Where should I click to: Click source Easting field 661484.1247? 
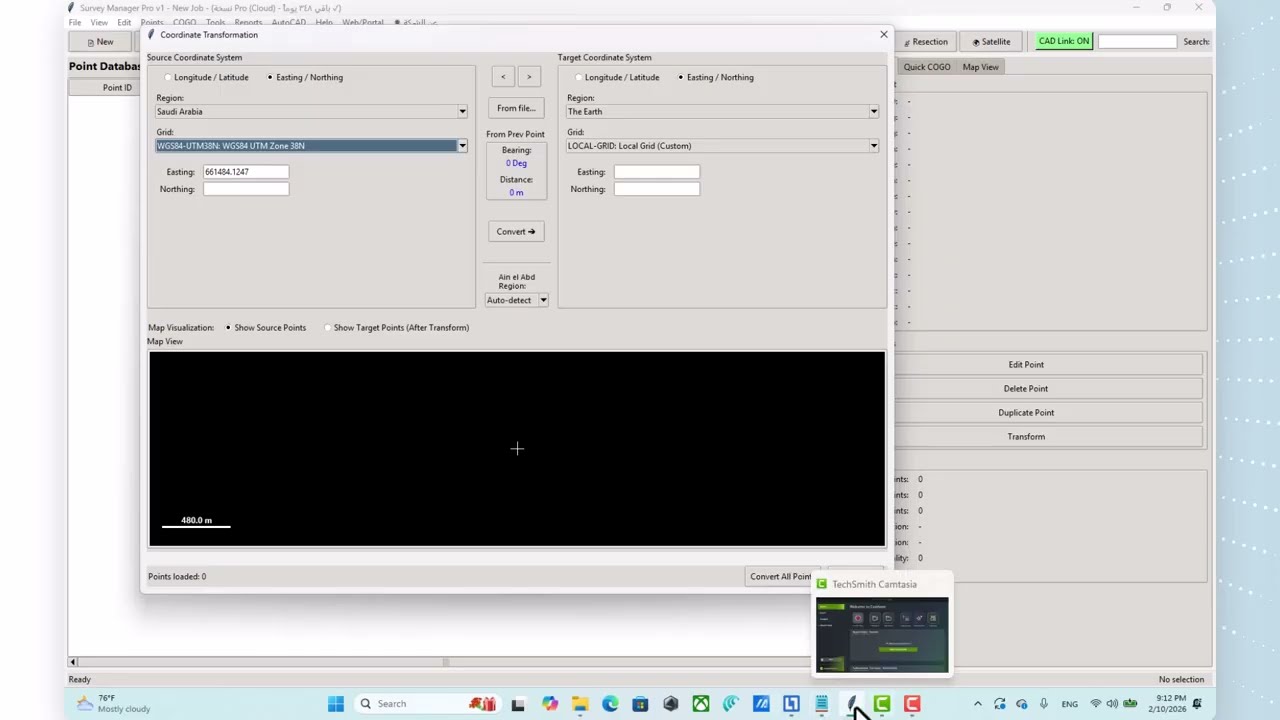(246, 172)
